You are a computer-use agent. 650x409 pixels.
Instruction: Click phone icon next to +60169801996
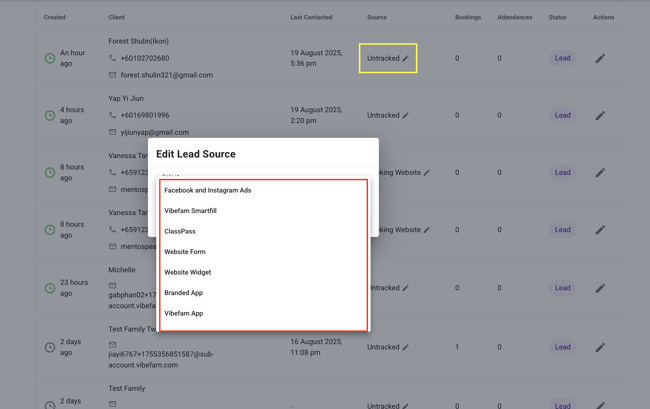click(112, 115)
